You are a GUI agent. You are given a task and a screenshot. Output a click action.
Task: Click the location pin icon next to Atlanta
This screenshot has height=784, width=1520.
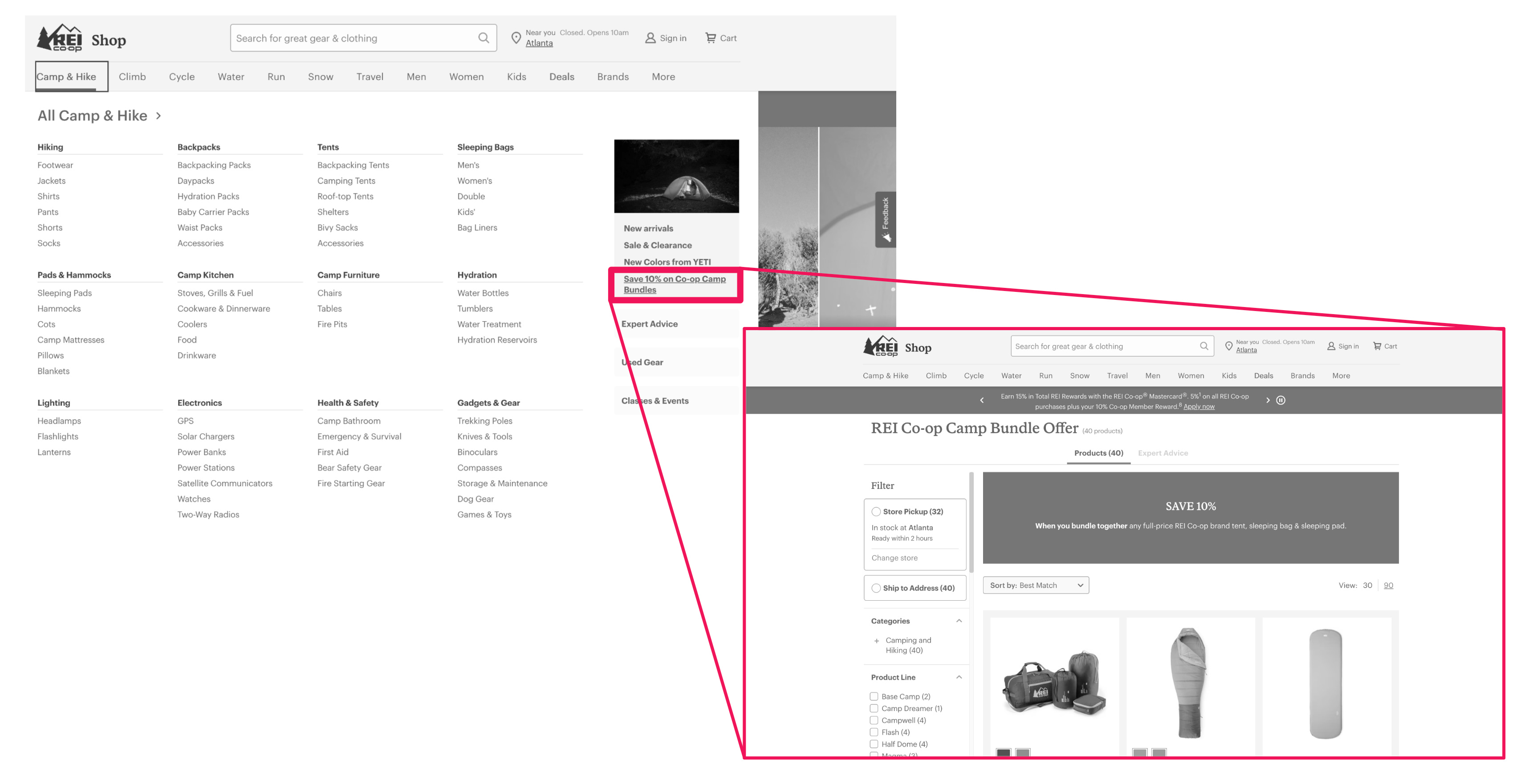point(516,38)
